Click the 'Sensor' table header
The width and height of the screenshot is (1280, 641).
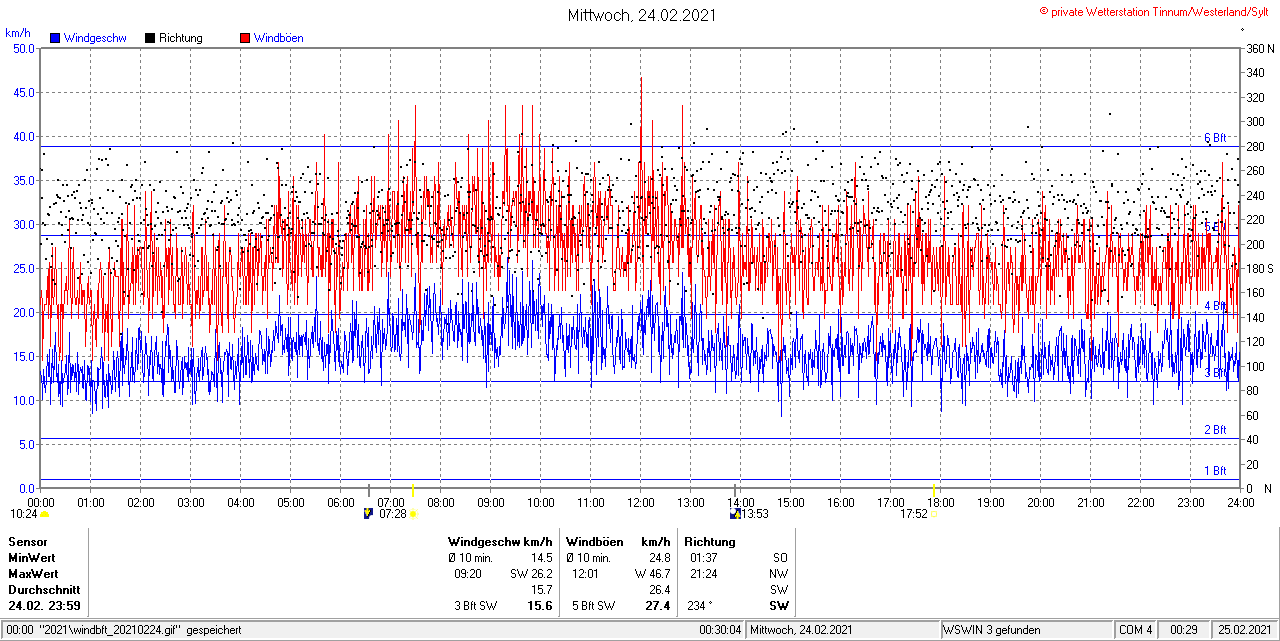(x=27, y=542)
